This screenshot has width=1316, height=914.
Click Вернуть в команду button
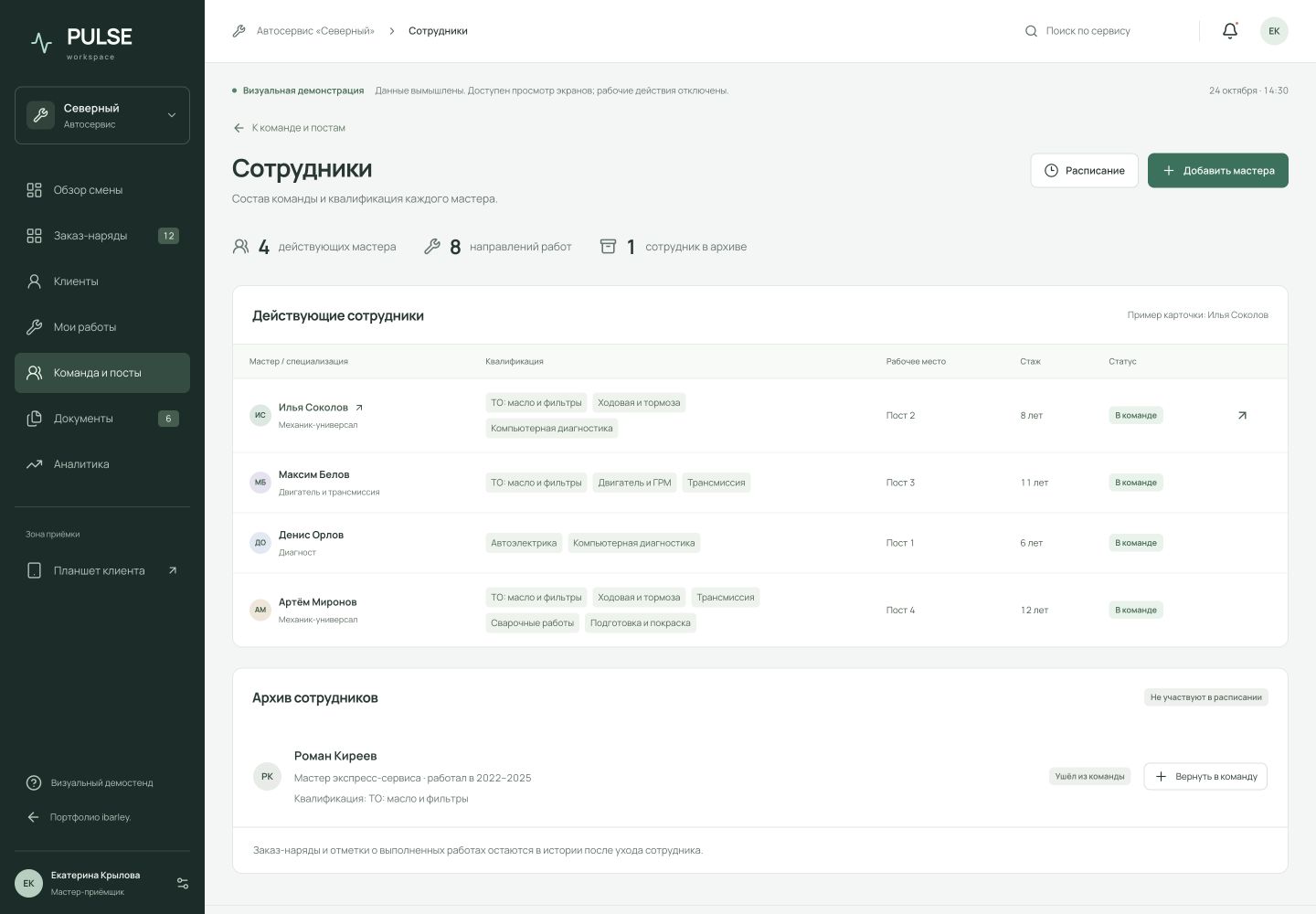point(1205,776)
